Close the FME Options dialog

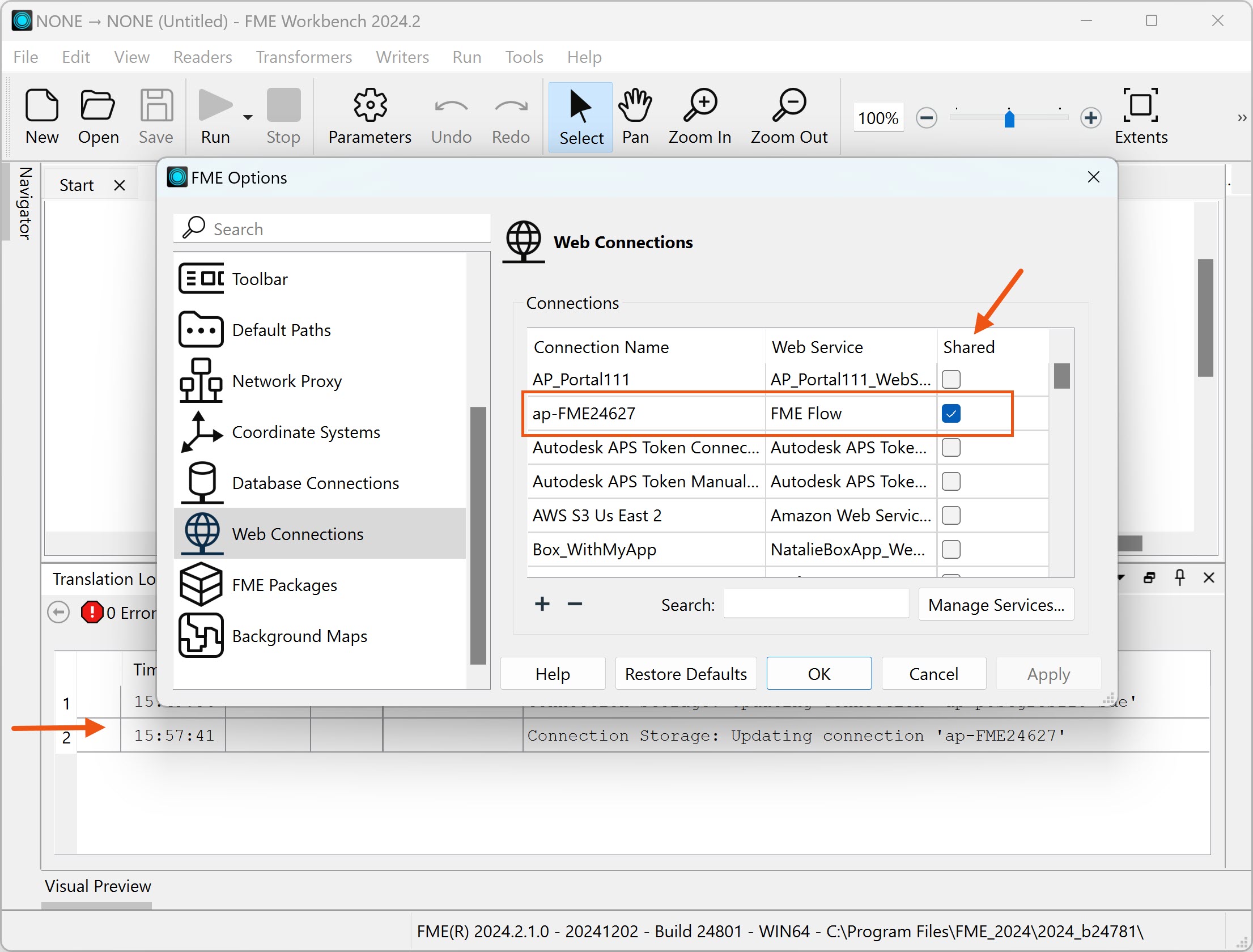click(1093, 177)
